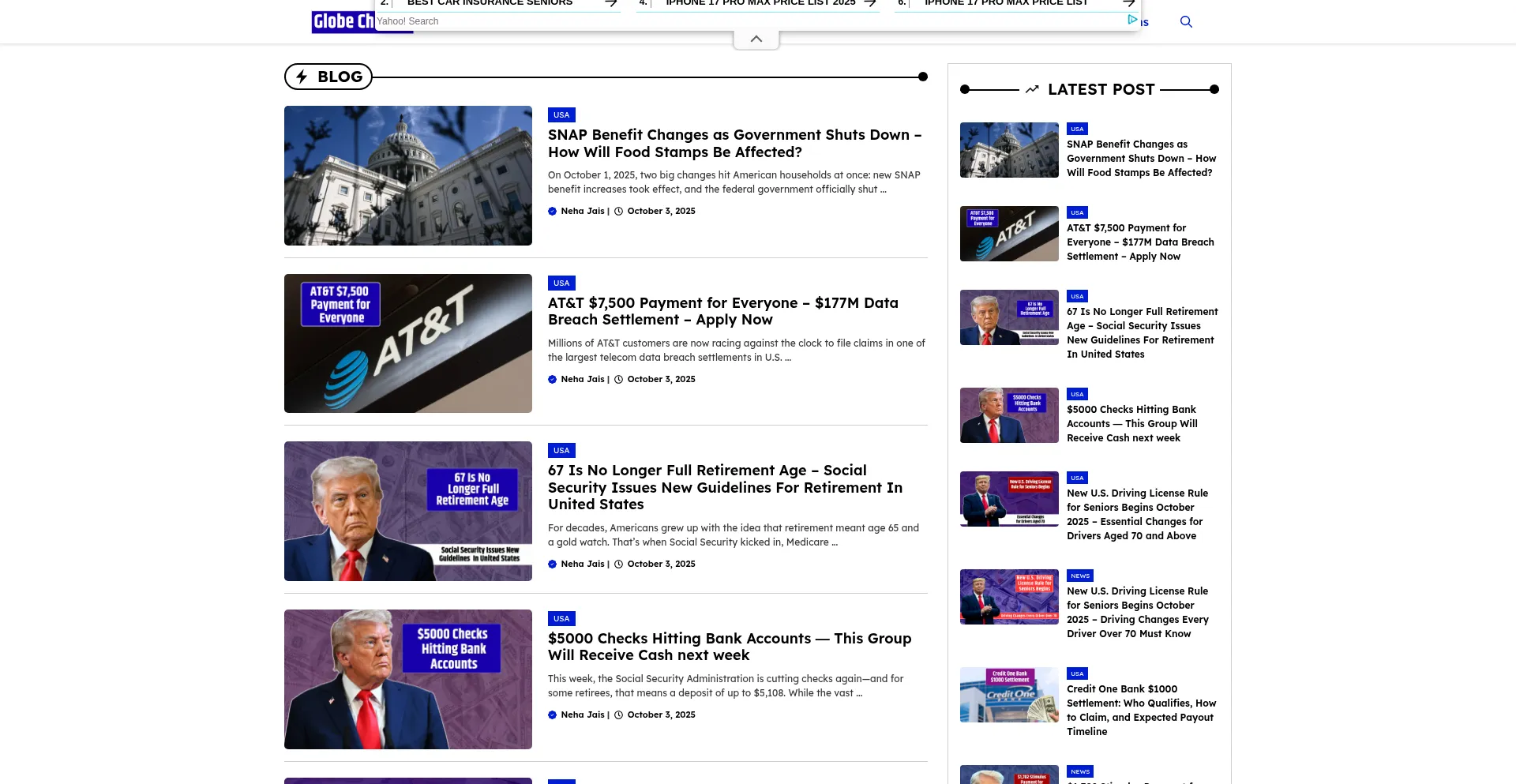Click the AT&T logo thumbnail in blog list
This screenshot has height=784, width=1516.
click(x=408, y=343)
